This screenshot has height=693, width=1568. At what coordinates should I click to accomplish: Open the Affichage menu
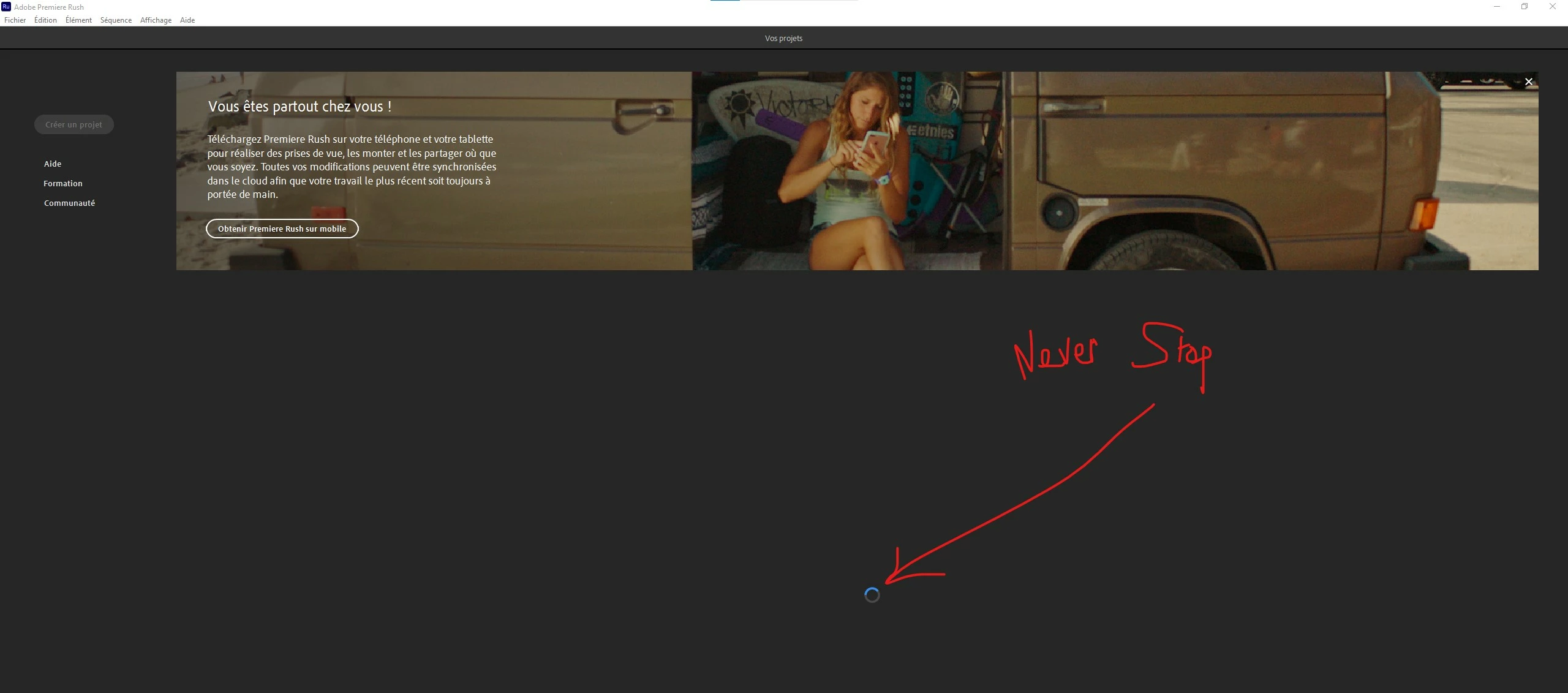click(x=156, y=20)
